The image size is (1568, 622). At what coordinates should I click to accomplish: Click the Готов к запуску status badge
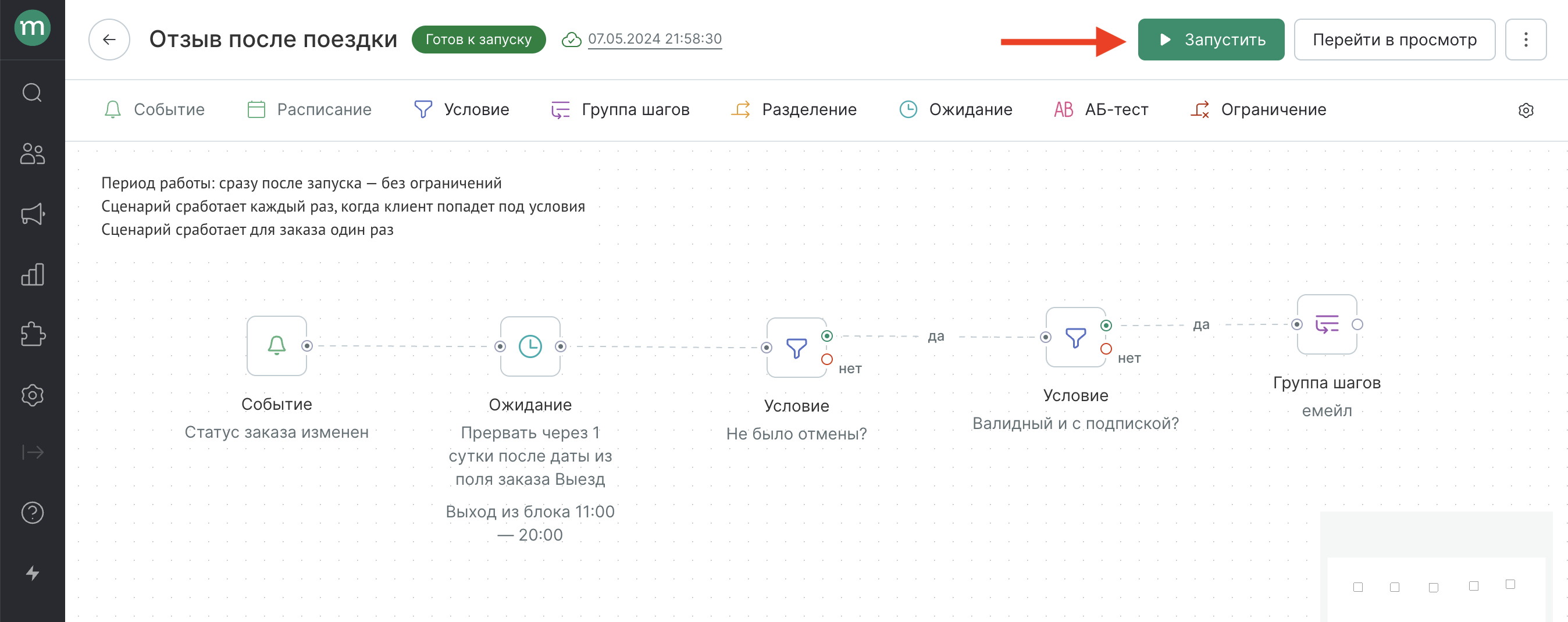[x=478, y=40]
